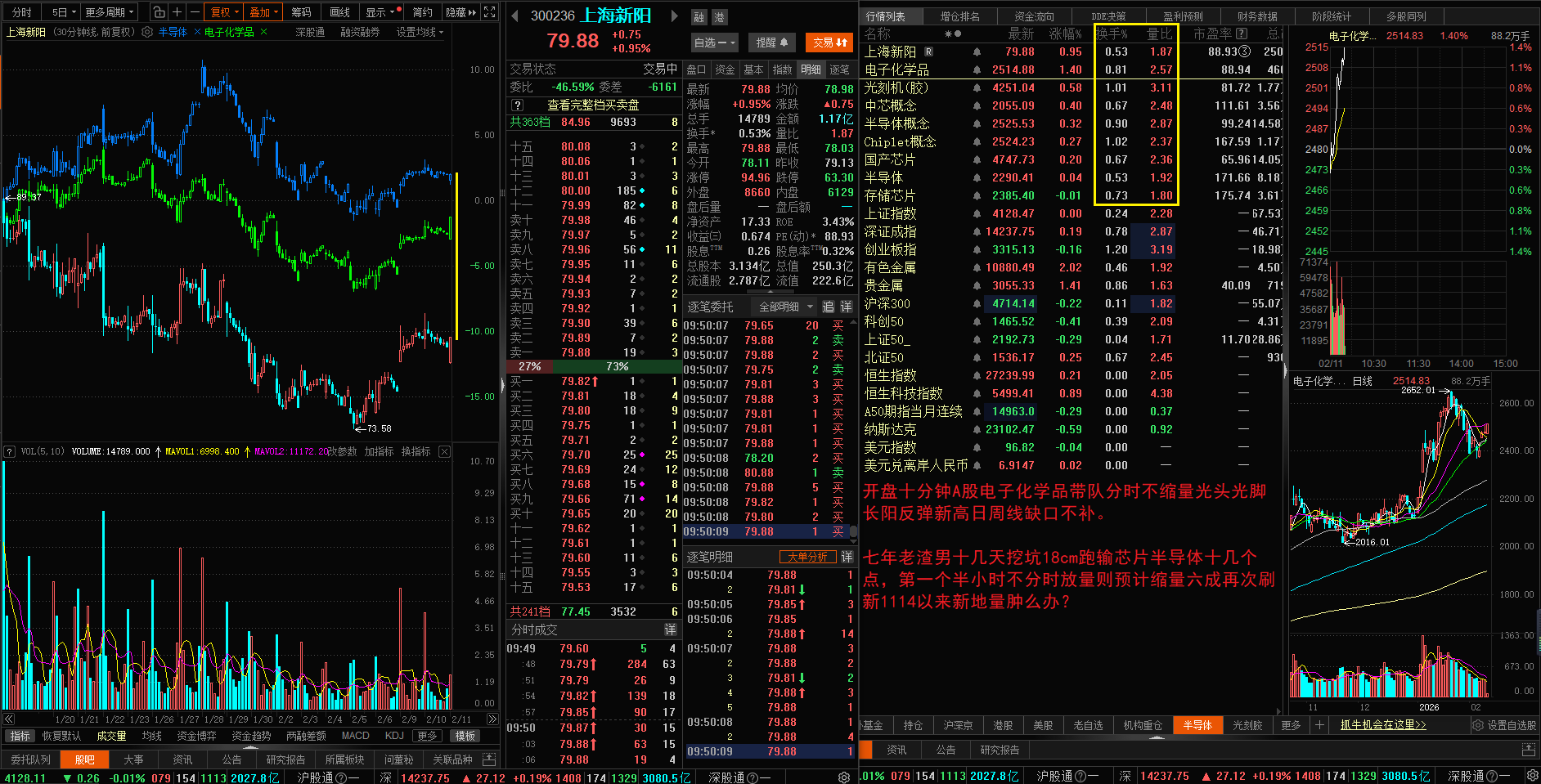Open the 显示 display dropdown

380,12
